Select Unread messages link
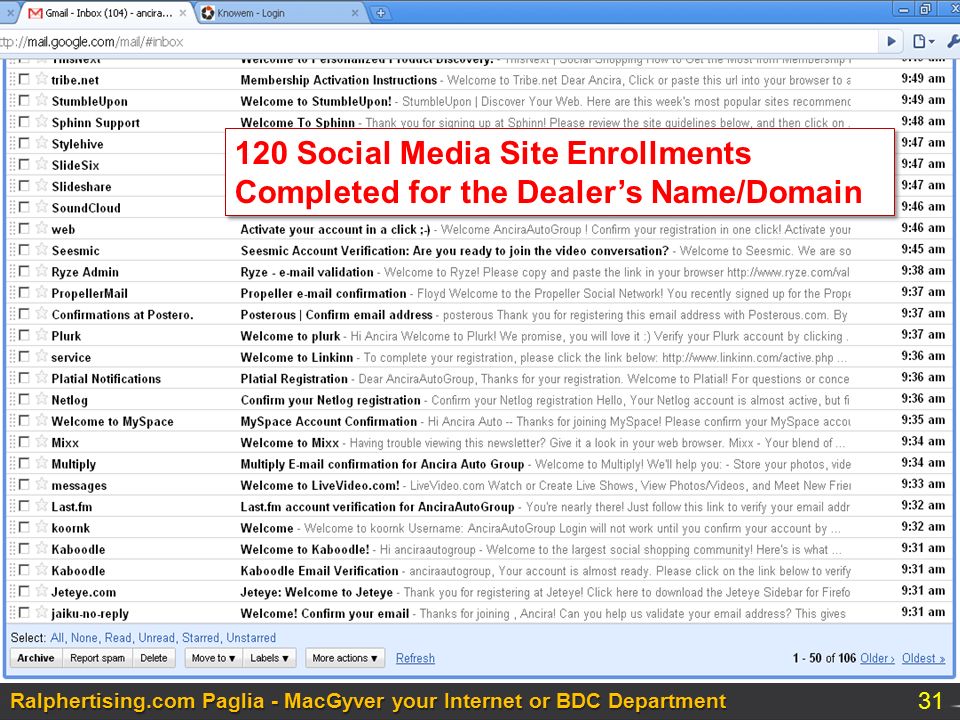Viewport: 960px width, 720px height. tap(157, 637)
